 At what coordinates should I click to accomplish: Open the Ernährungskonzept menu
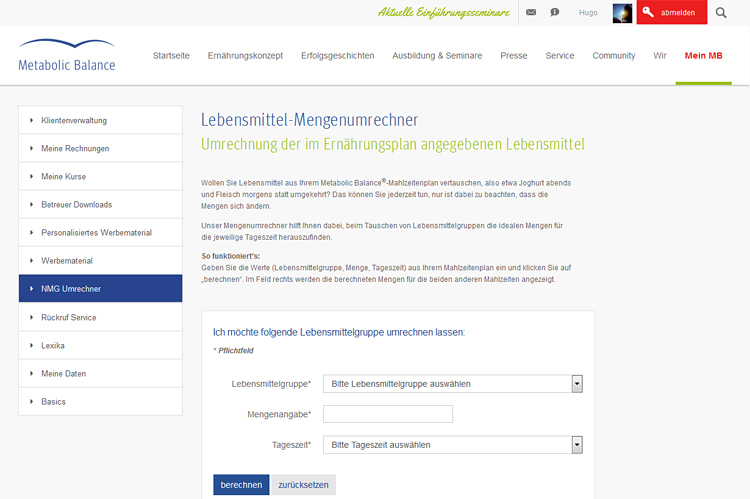[245, 55]
